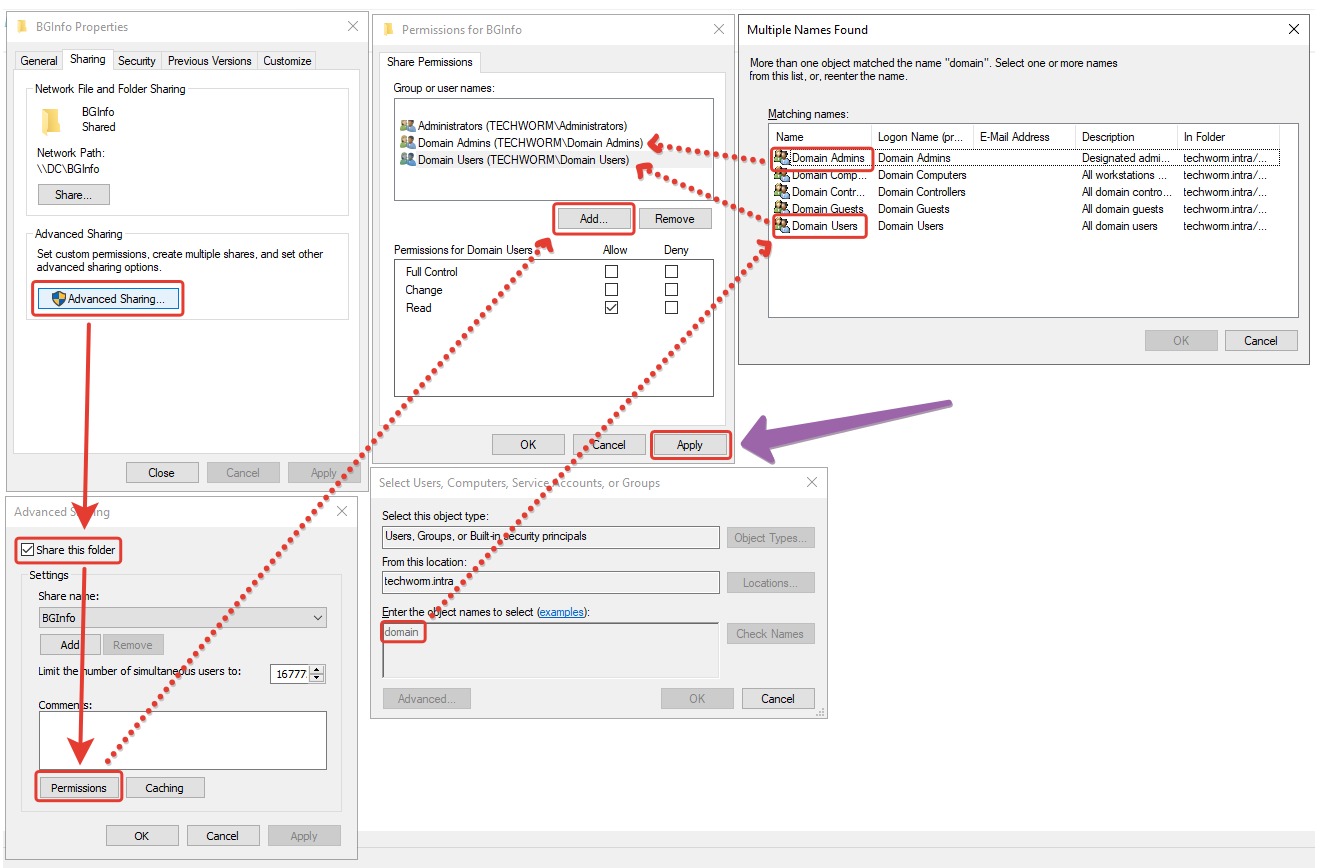Click the shield icon on Advanced Sharing button
This screenshot has width=1318, height=868.
point(58,299)
